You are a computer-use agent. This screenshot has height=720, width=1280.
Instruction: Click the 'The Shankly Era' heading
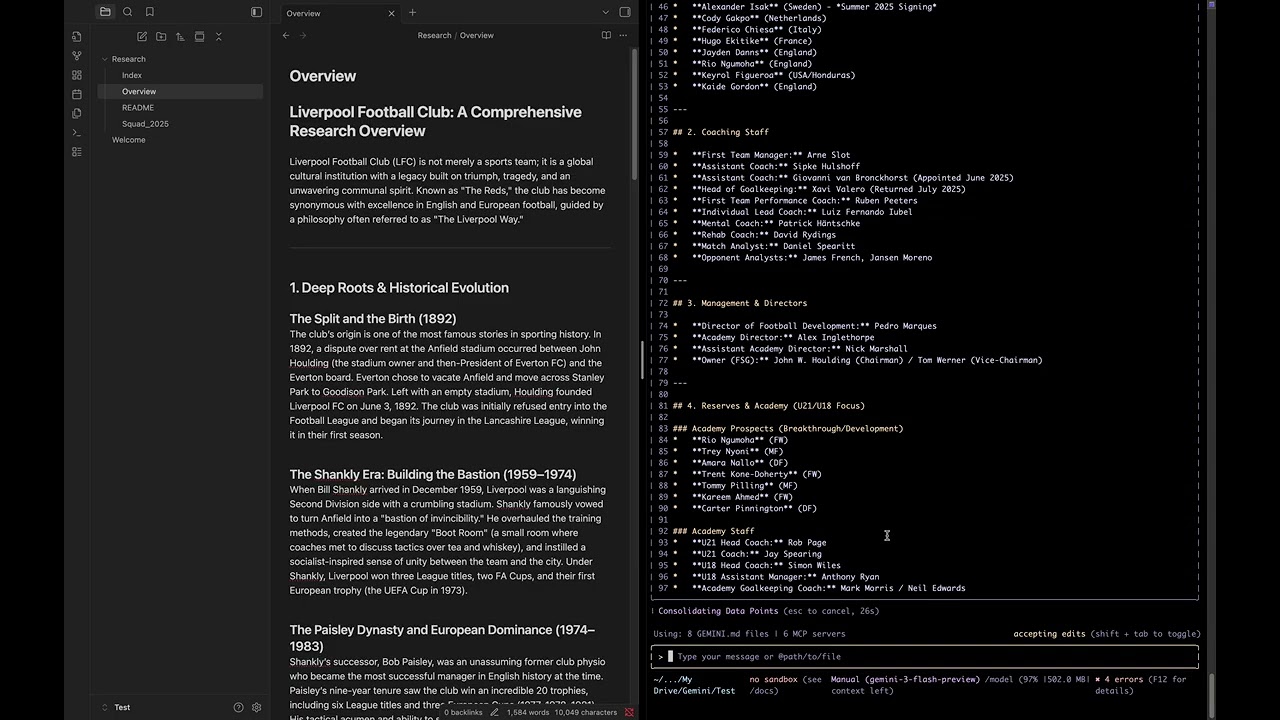pyautogui.click(x=433, y=474)
